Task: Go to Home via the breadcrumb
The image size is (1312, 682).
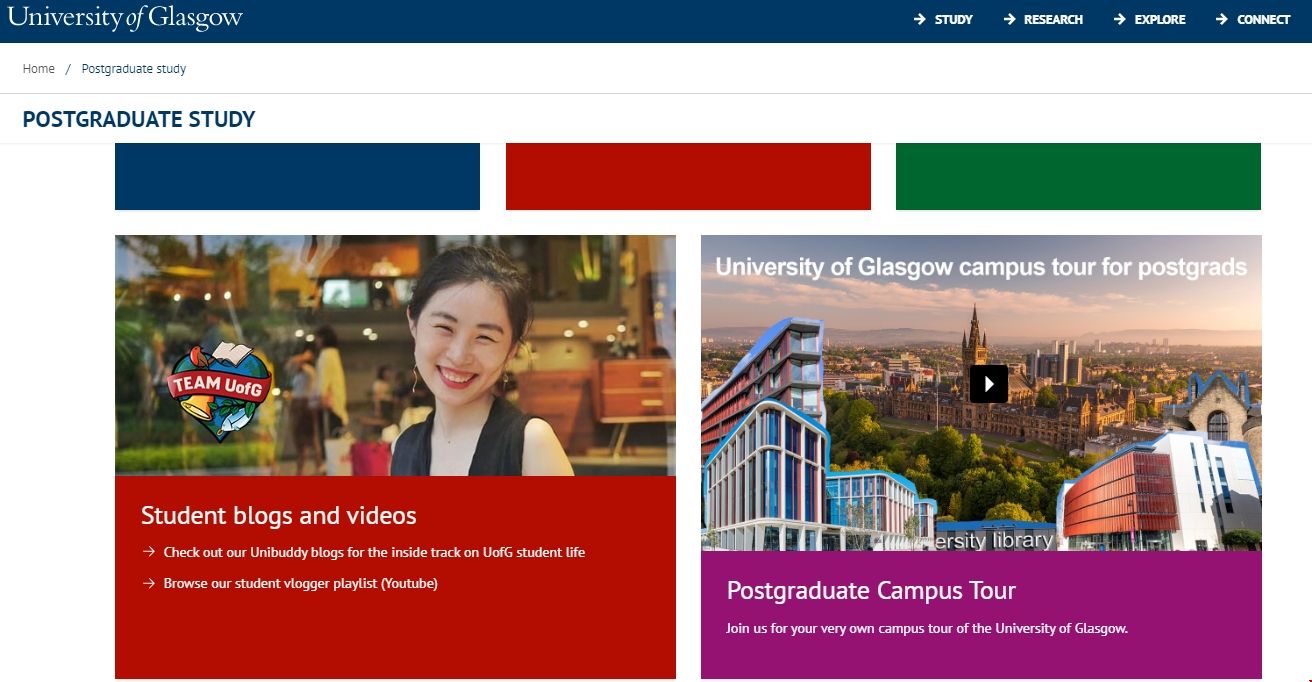Action: coord(38,68)
